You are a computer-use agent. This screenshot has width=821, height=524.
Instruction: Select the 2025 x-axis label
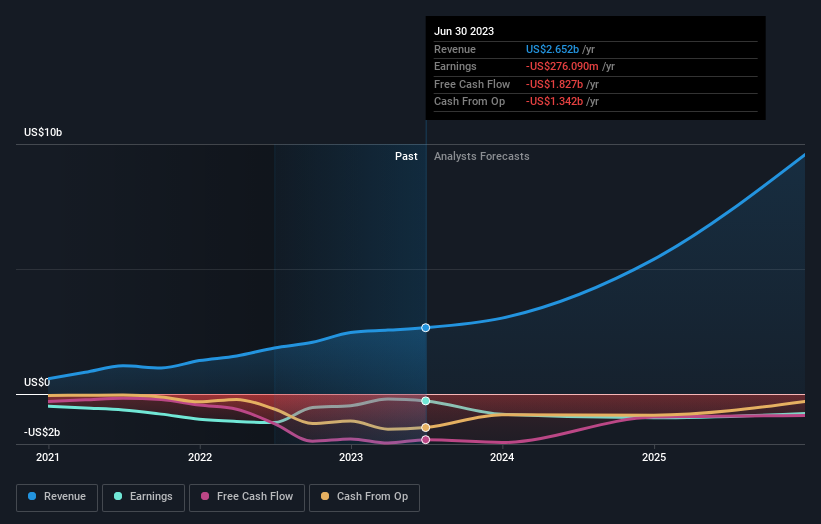pyautogui.click(x=654, y=458)
